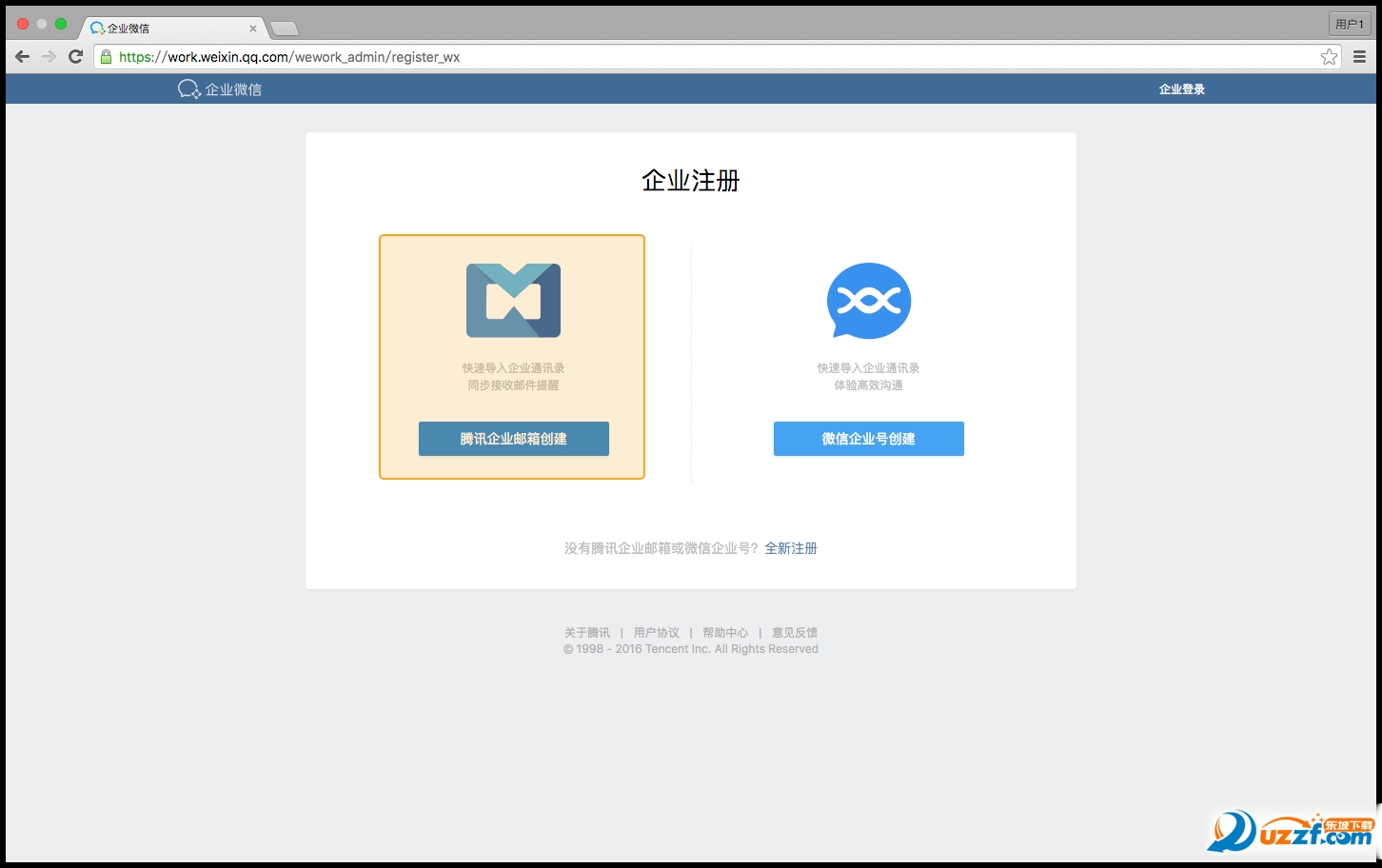
Task: Open a new browser tab
Action: [x=285, y=29]
